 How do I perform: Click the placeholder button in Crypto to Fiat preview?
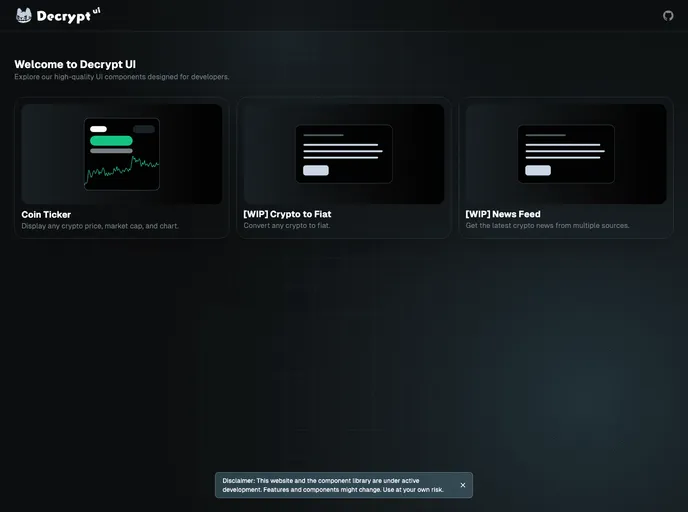[x=315, y=170]
